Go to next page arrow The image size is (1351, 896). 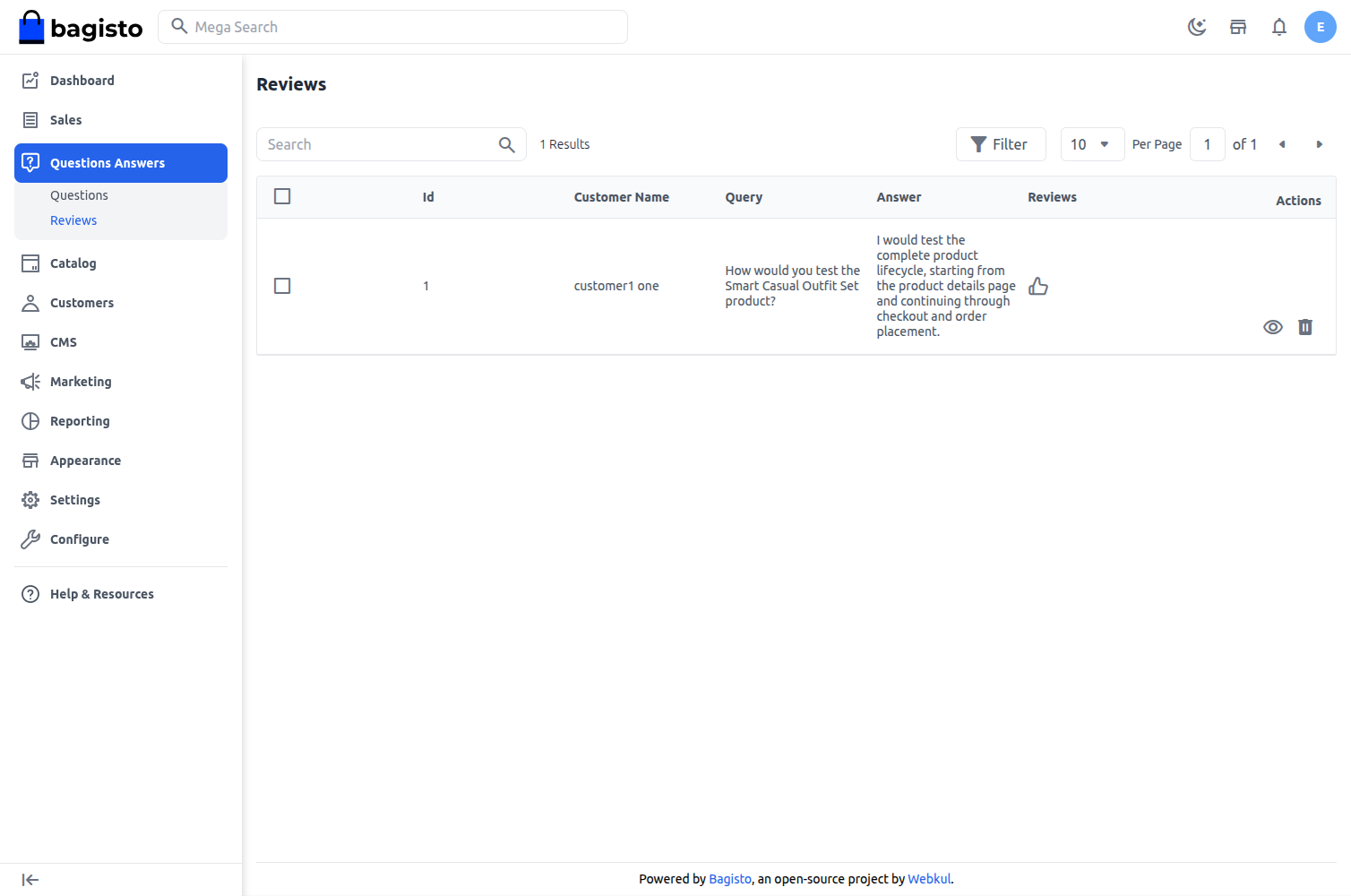point(1319,144)
